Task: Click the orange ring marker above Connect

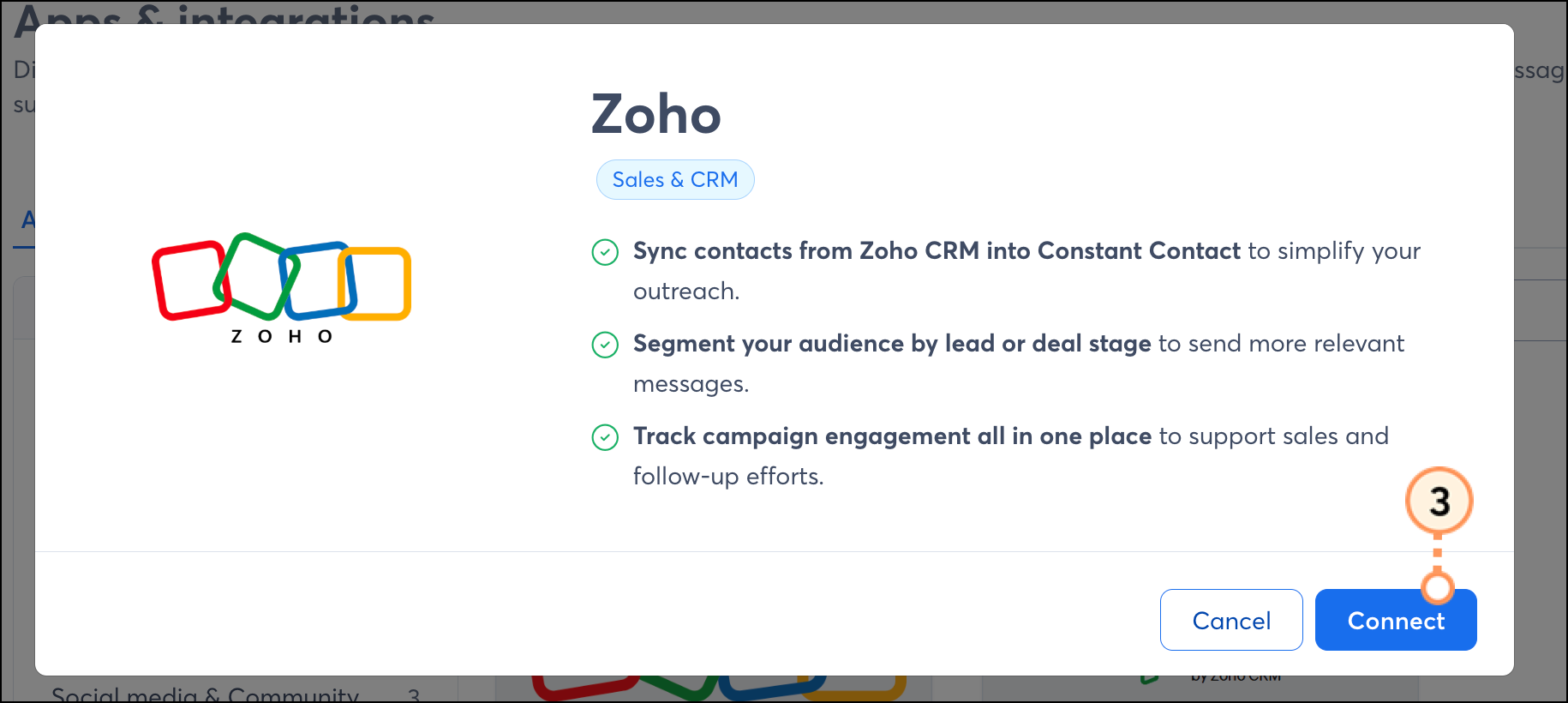Action: [1437, 588]
